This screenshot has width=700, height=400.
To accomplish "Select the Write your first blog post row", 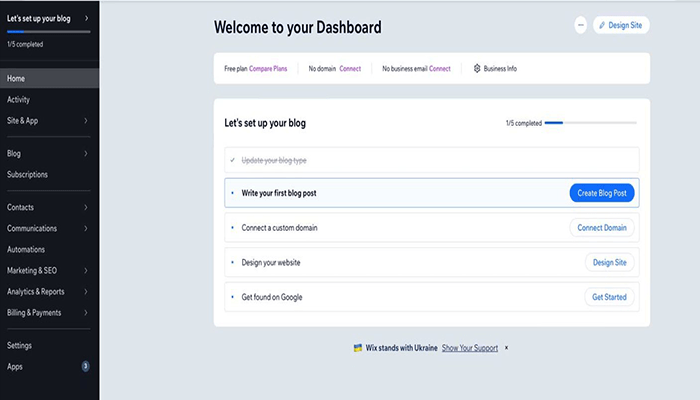I will (432, 193).
